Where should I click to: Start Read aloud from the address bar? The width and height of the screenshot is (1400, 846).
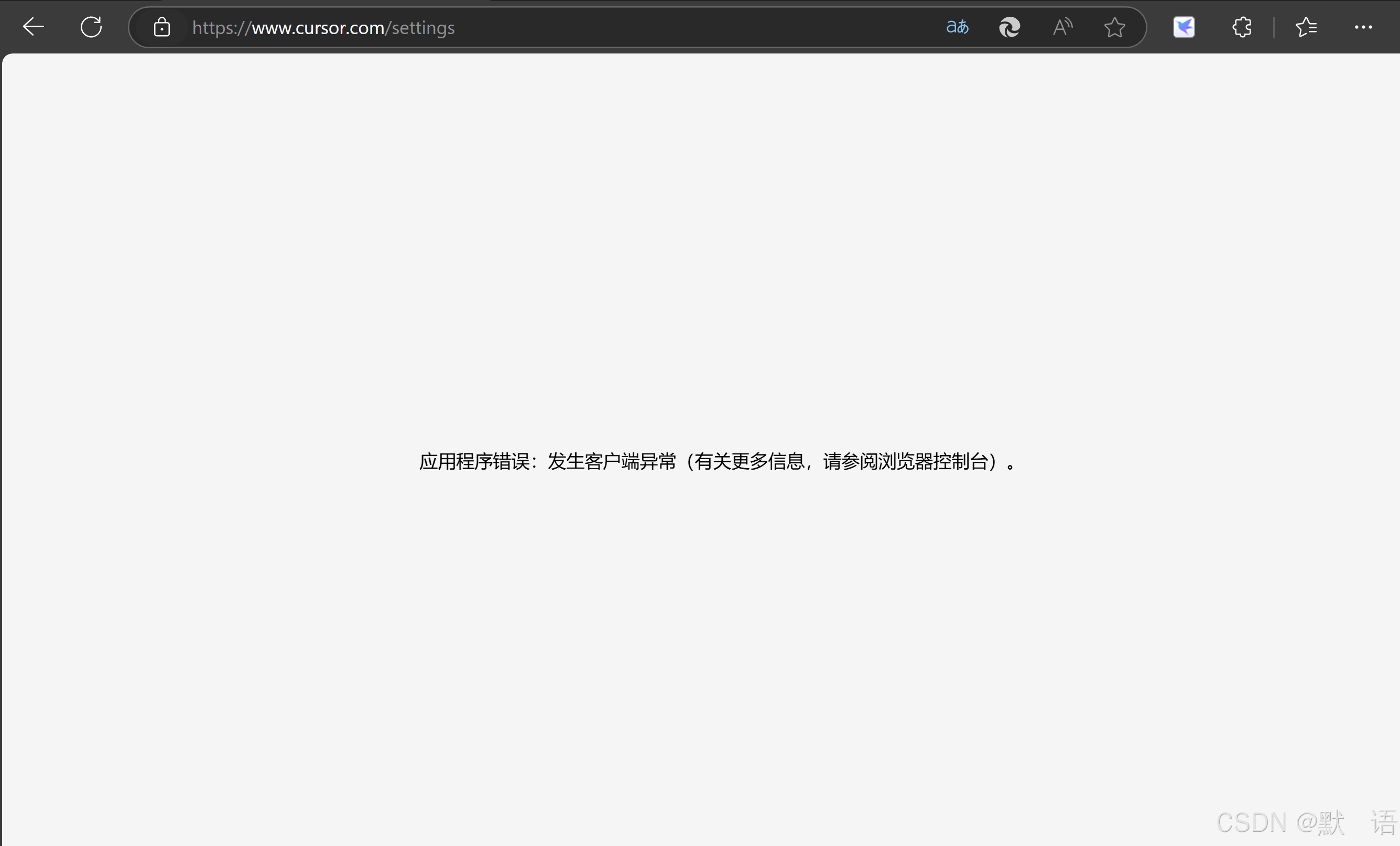tap(1062, 27)
